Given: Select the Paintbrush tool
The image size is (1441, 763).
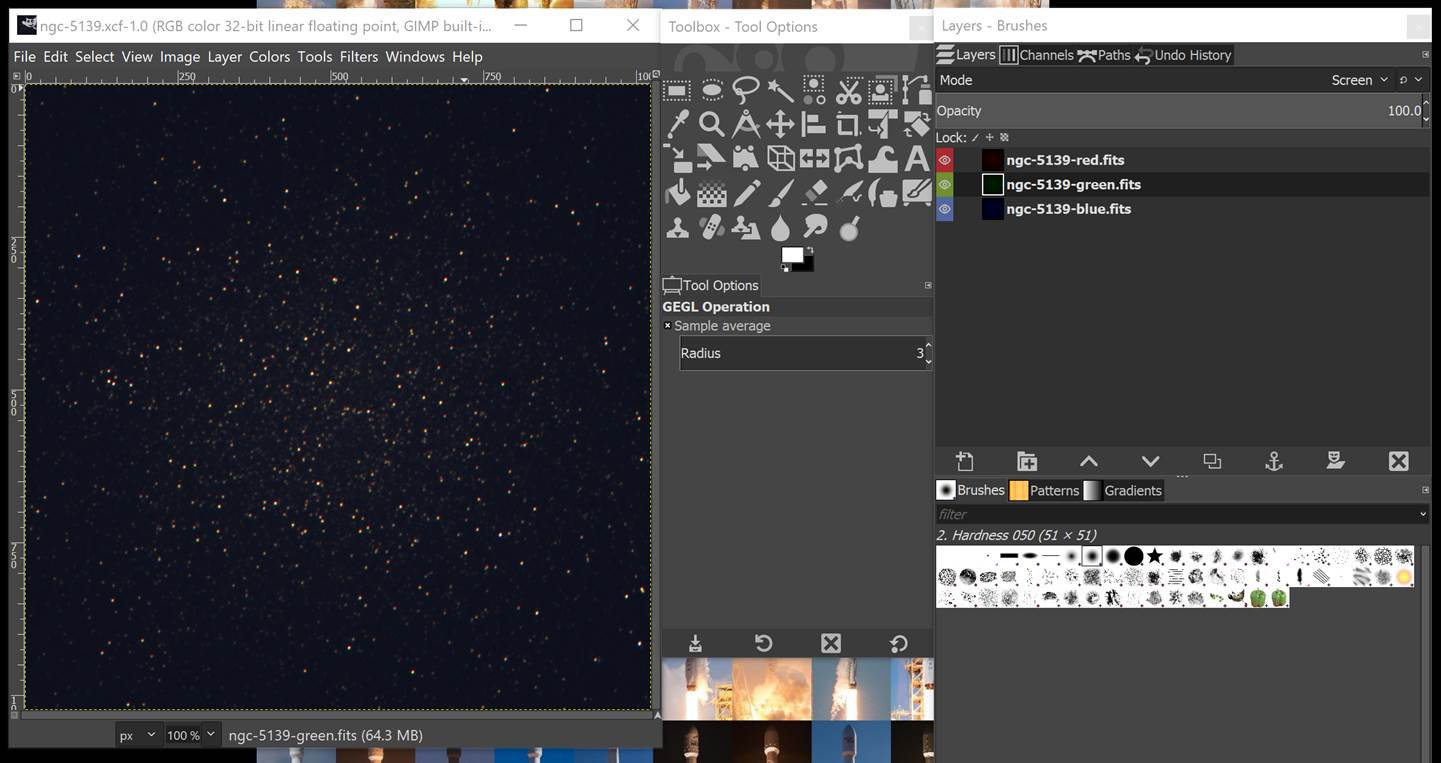Looking at the screenshot, I should point(780,193).
